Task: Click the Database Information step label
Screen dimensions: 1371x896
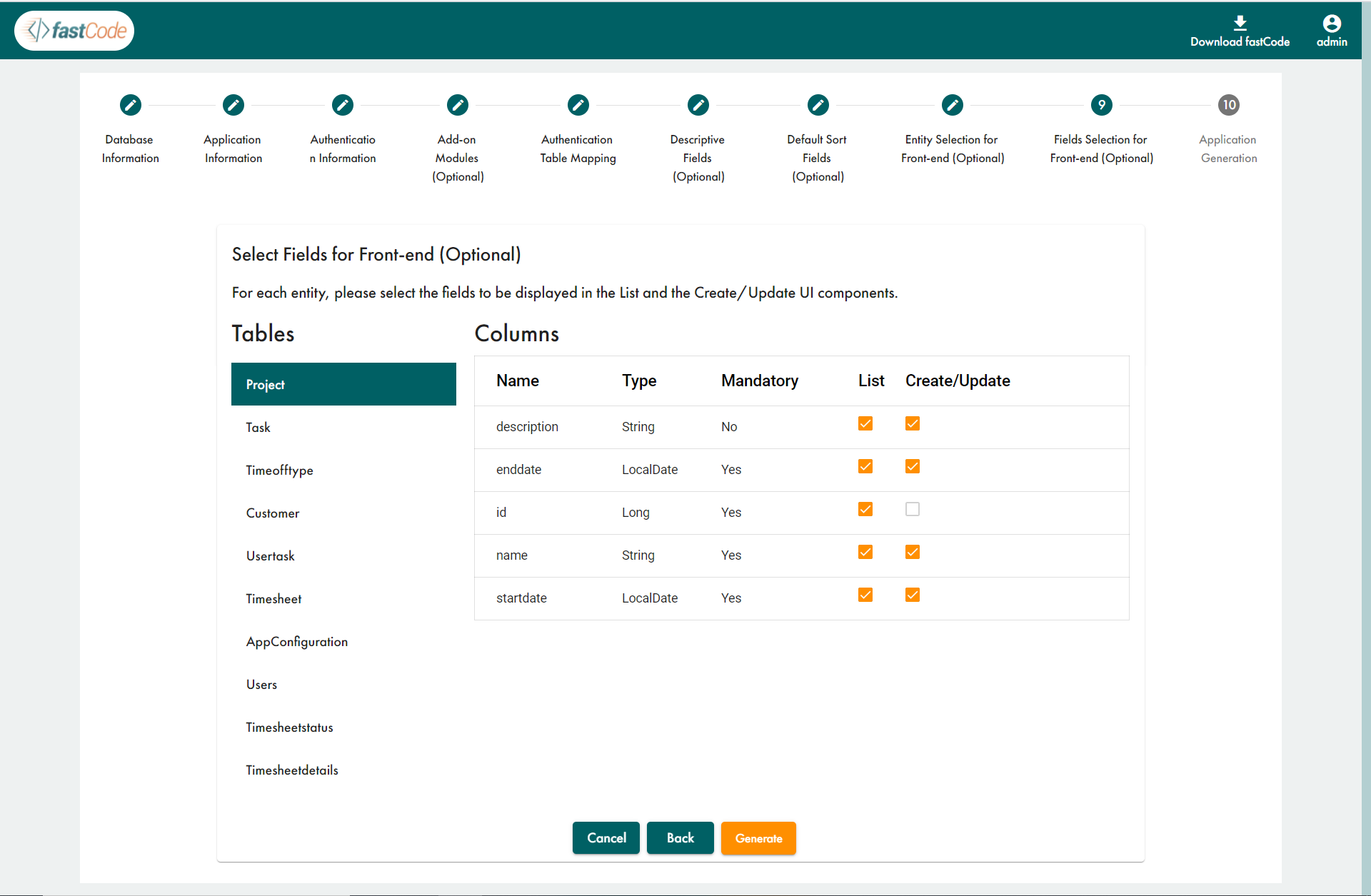Action: point(130,149)
